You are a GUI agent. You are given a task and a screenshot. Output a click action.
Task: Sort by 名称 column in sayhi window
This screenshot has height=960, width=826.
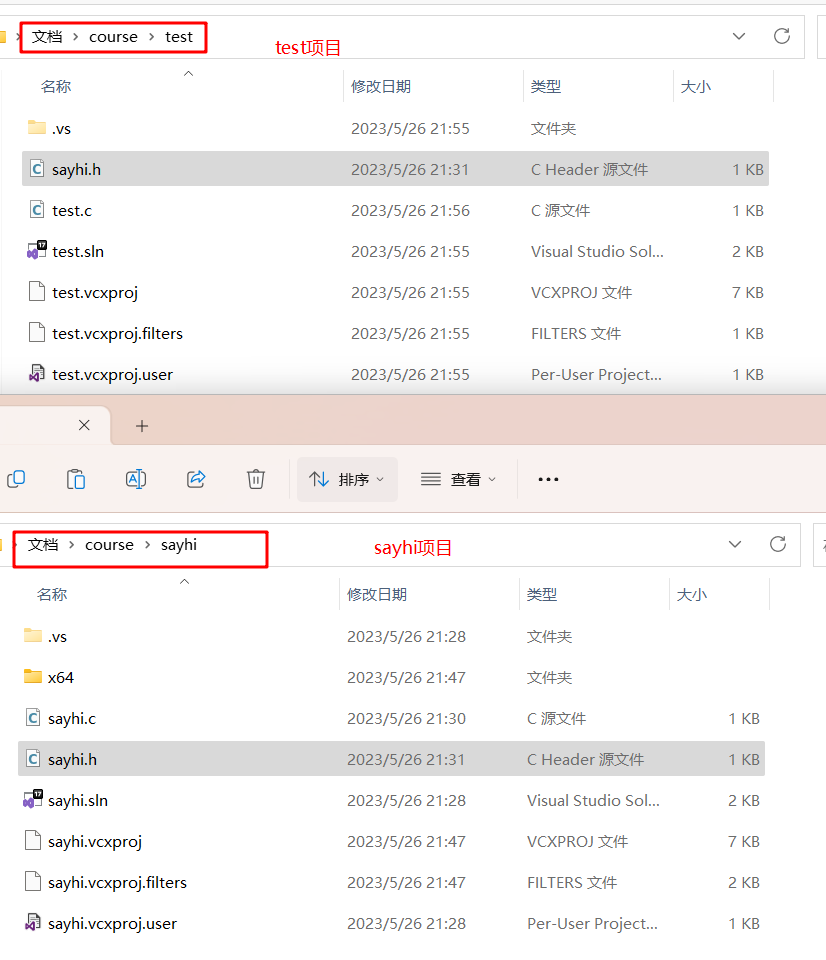(x=51, y=594)
